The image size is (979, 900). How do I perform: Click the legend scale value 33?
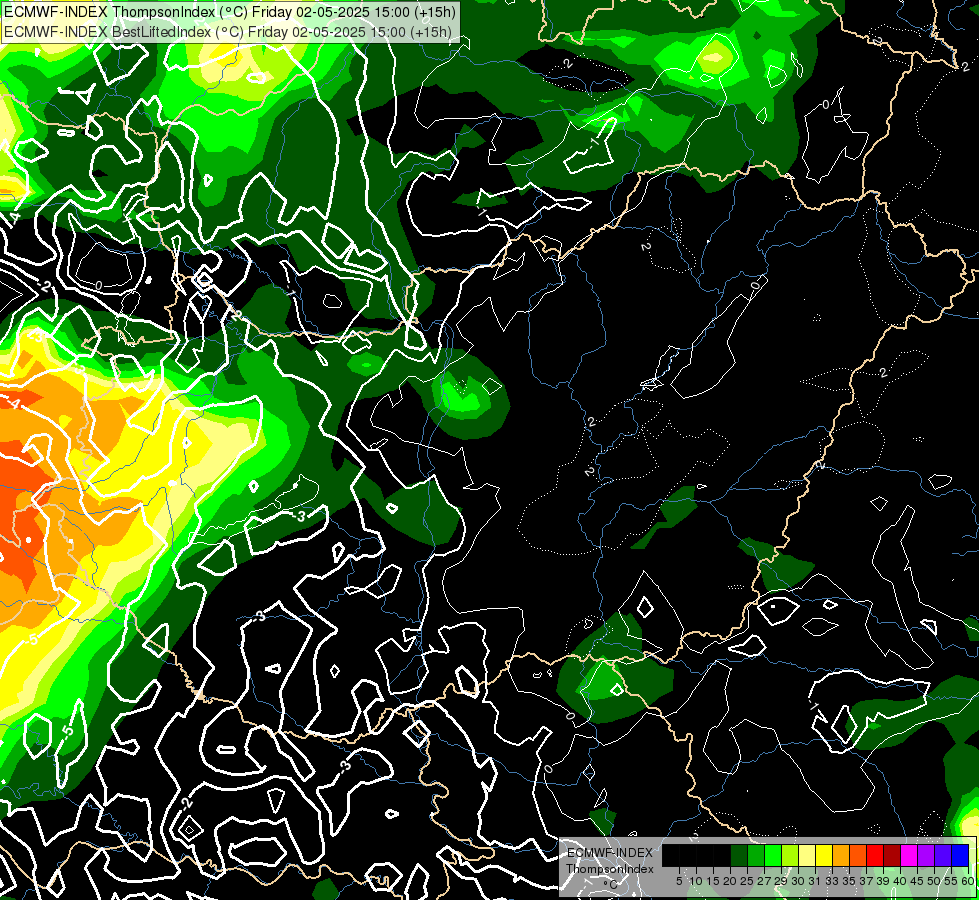point(833,881)
